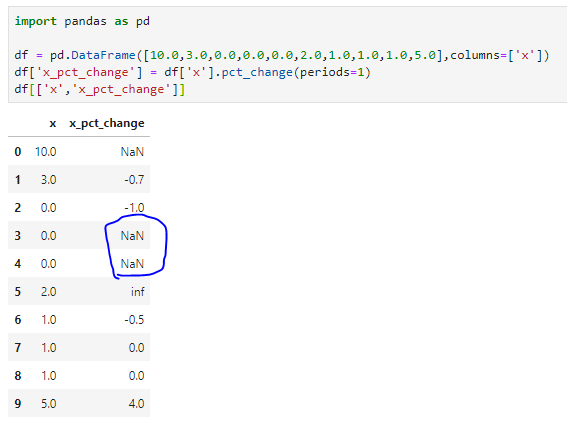Click the last code line df[['x','x_pct_change']]
Screen dimensions: 567x426
click(x=100, y=89)
